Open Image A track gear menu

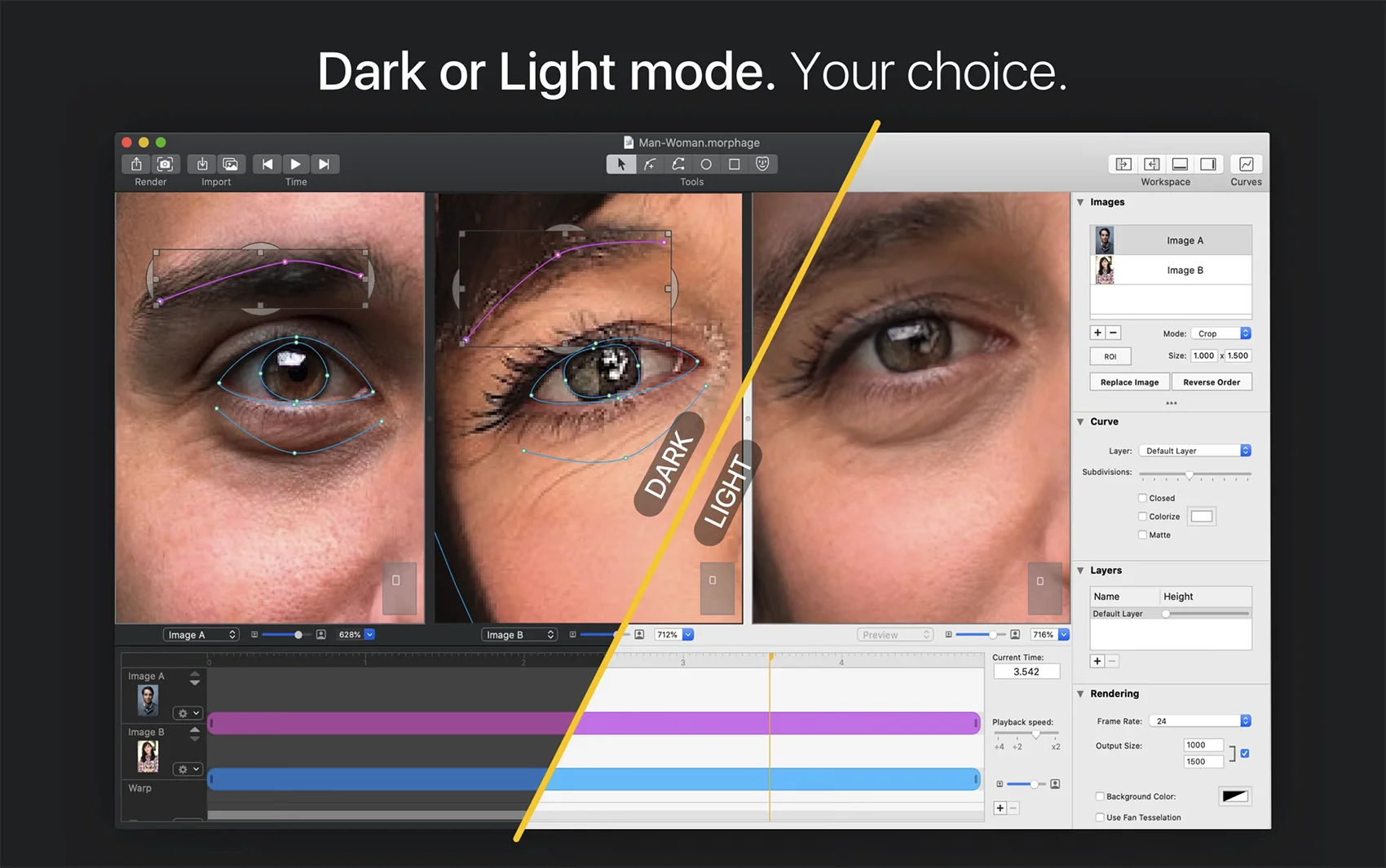pos(188,713)
